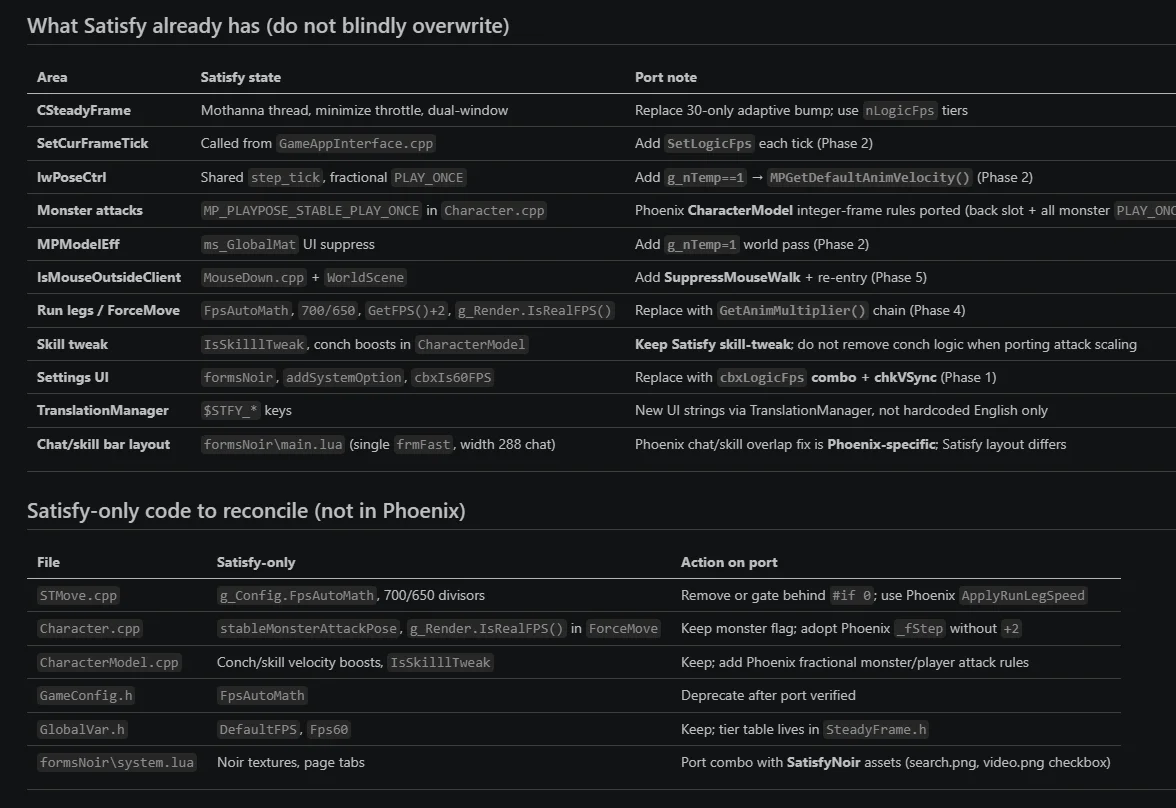Select the "formsNoir\main.lua" code snippet

[x=273, y=444]
